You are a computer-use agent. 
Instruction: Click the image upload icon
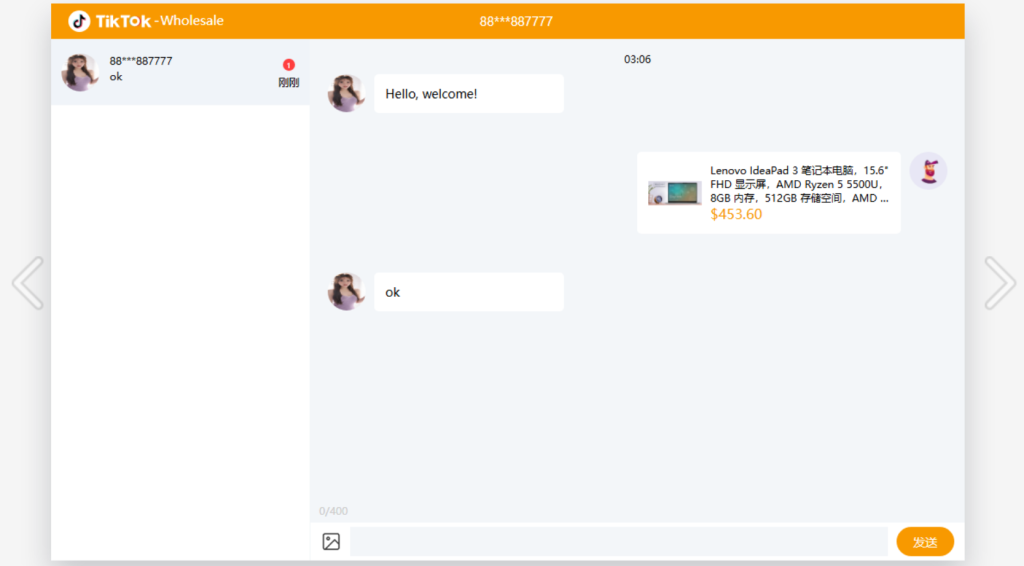click(x=331, y=541)
